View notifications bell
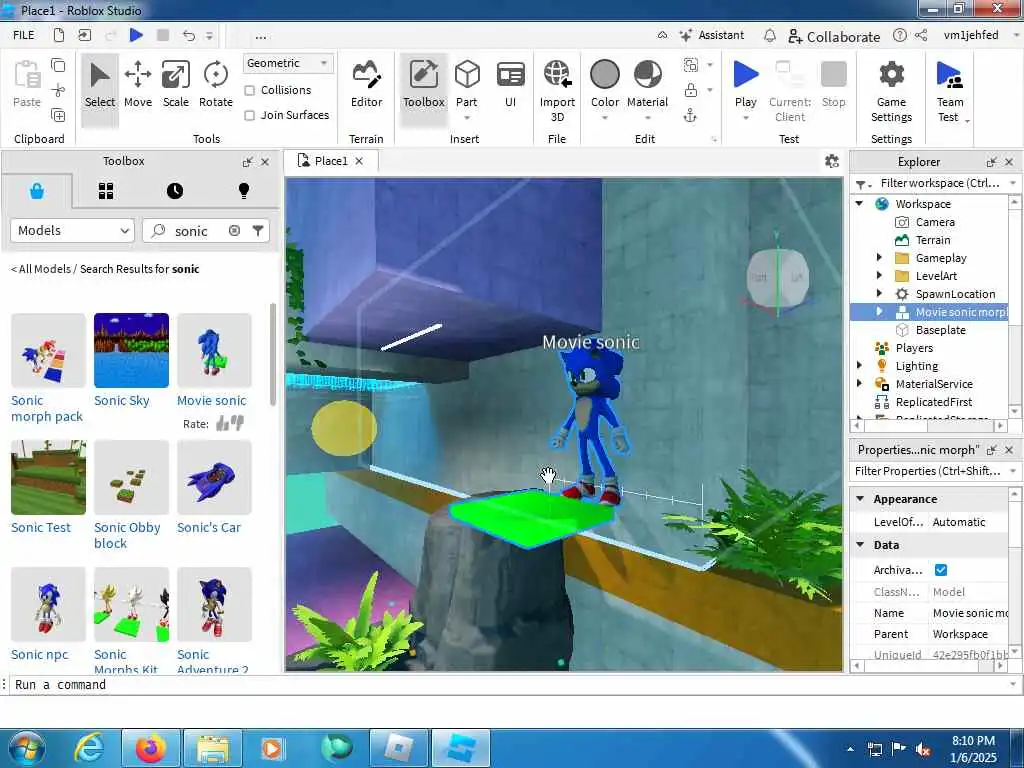 coord(770,35)
